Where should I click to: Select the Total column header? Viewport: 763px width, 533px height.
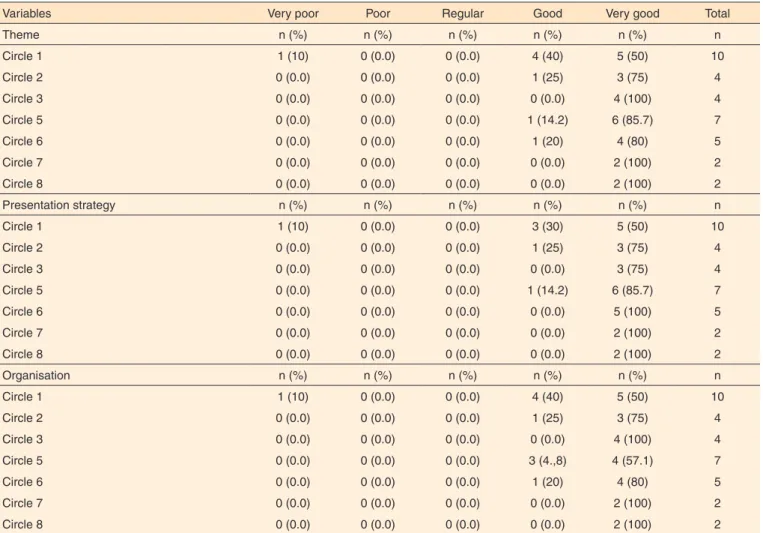[717, 14]
